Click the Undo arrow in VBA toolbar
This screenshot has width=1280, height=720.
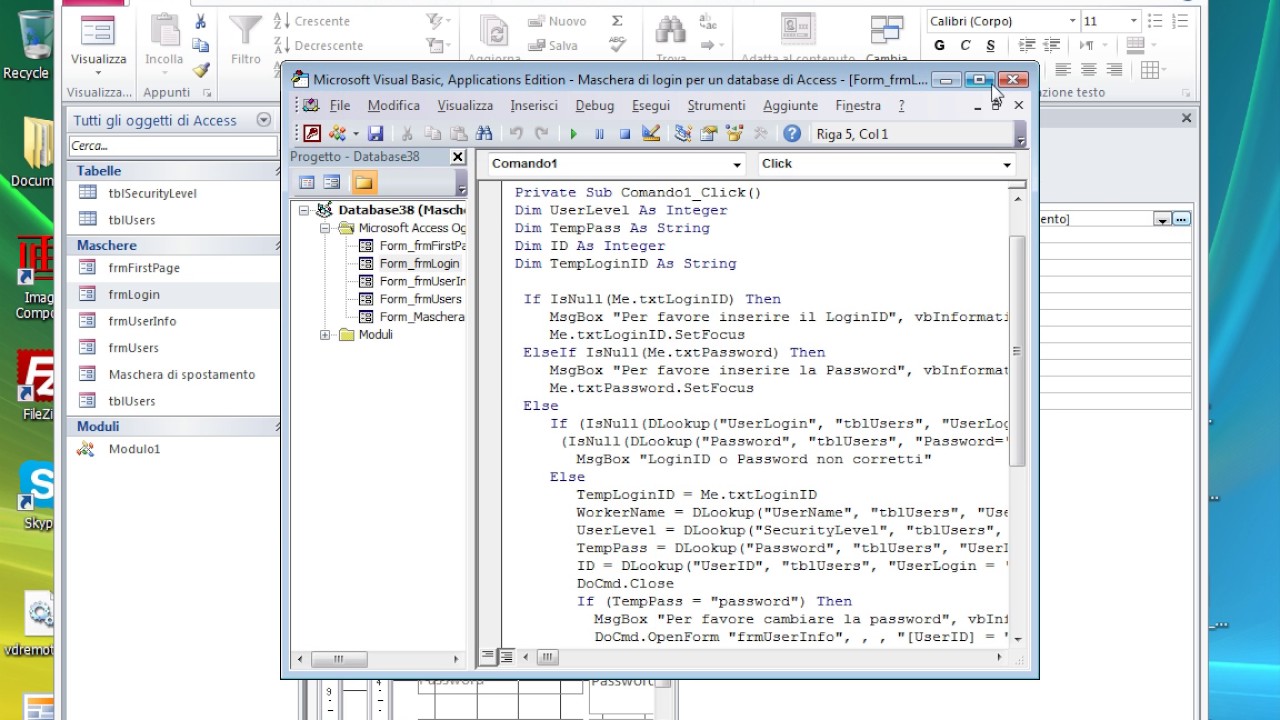click(516, 133)
